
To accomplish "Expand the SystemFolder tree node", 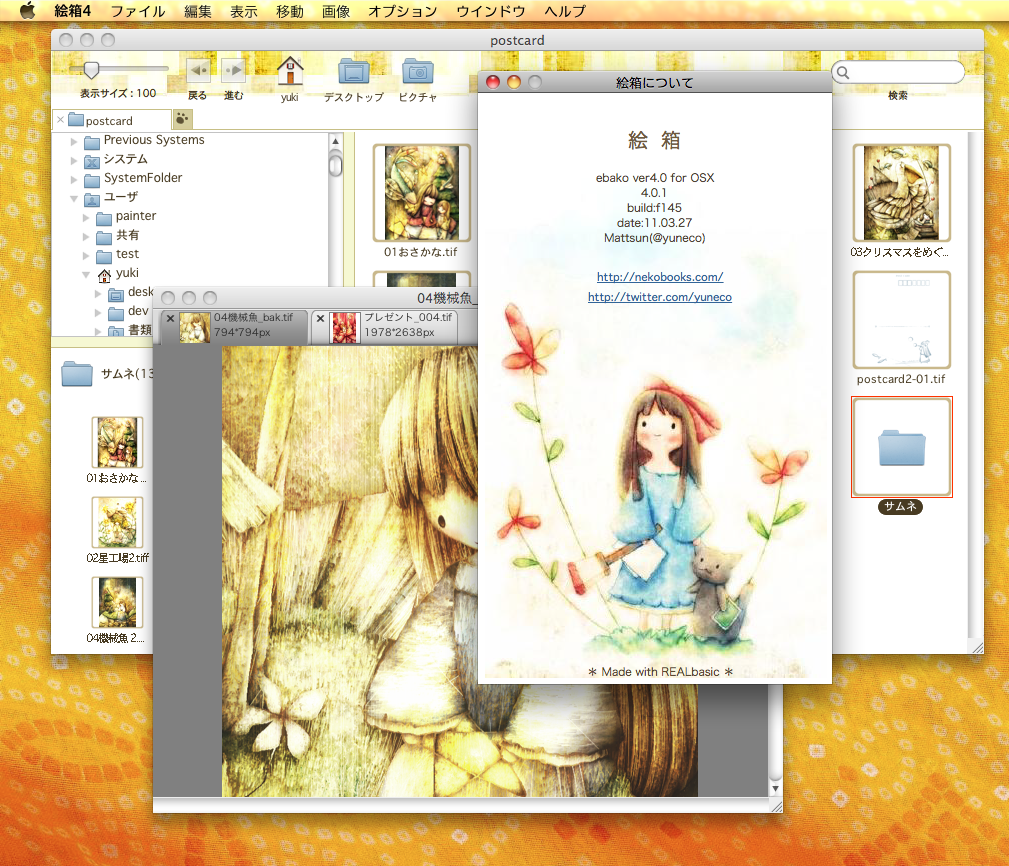I will pyautogui.click(x=74, y=179).
